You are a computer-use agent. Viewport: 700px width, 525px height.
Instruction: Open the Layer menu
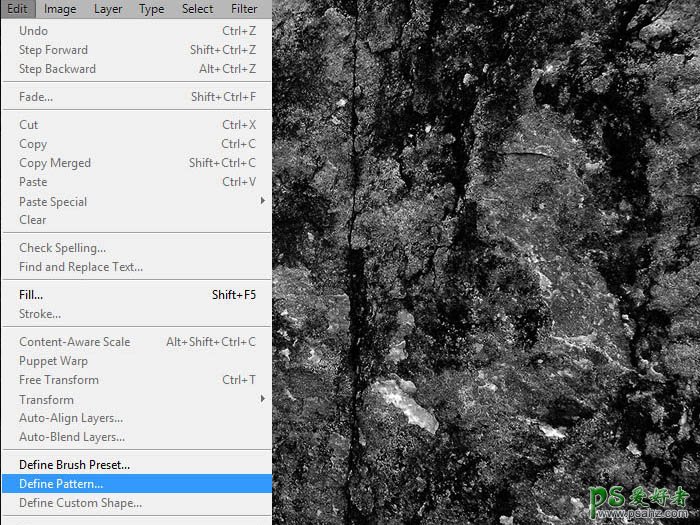pyautogui.click(x=108, y=9)
